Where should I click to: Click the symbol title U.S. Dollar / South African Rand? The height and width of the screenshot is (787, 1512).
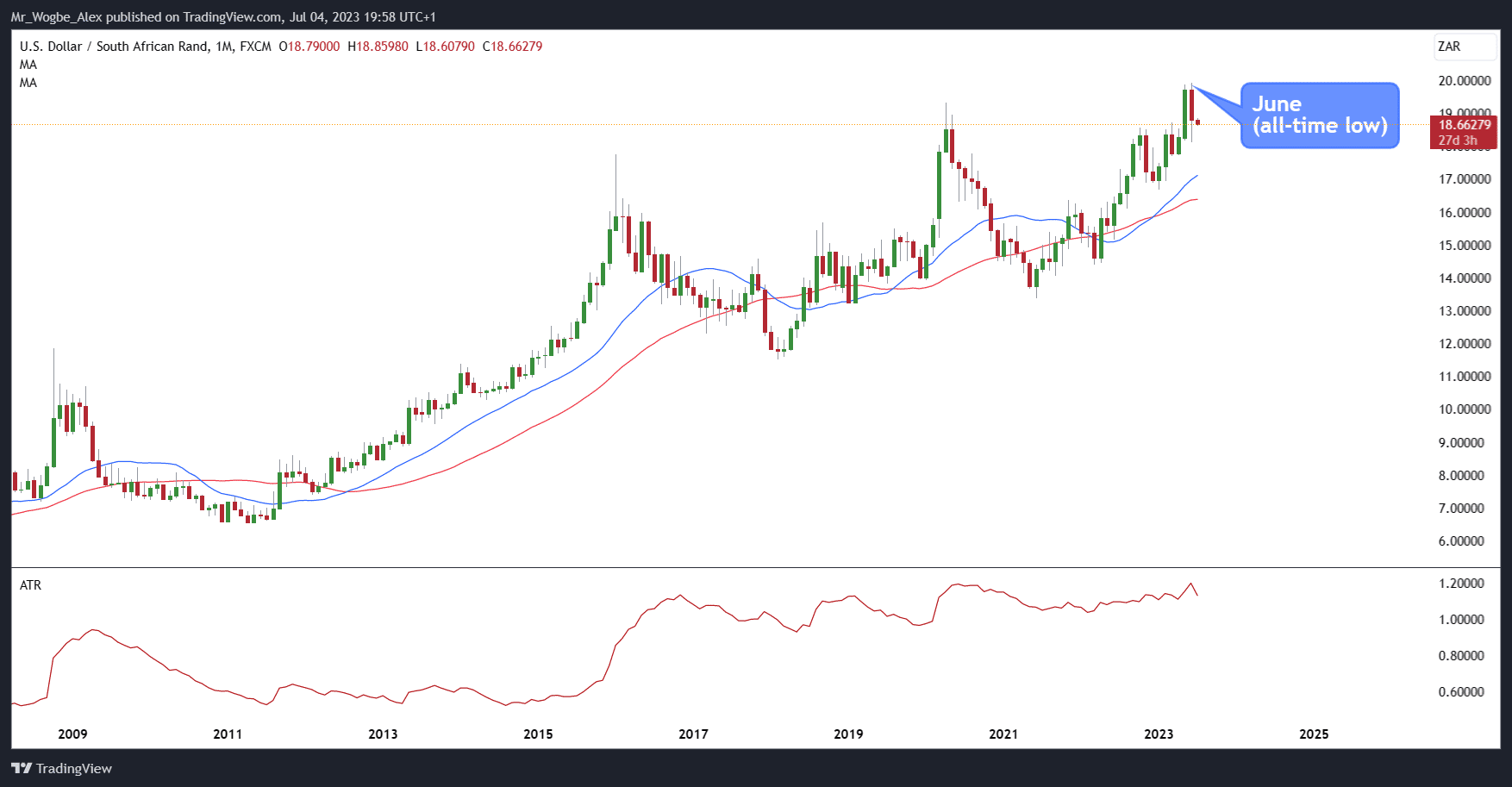[114, 47]
